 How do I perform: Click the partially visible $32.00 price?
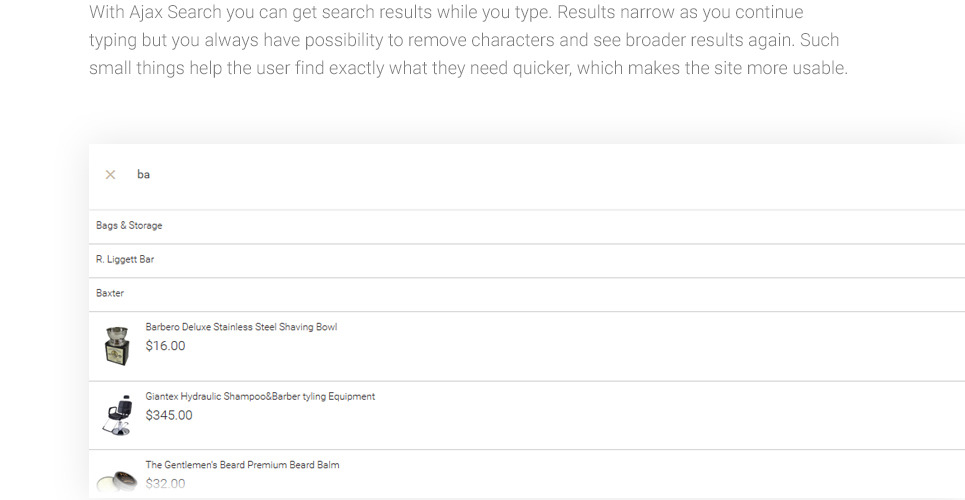pyautogui.click(x=165, y=484)
